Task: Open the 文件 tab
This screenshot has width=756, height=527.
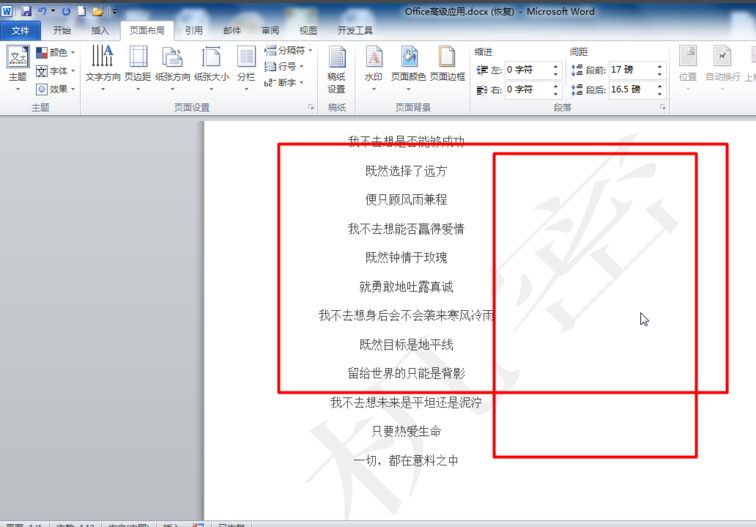Action: 20,30
